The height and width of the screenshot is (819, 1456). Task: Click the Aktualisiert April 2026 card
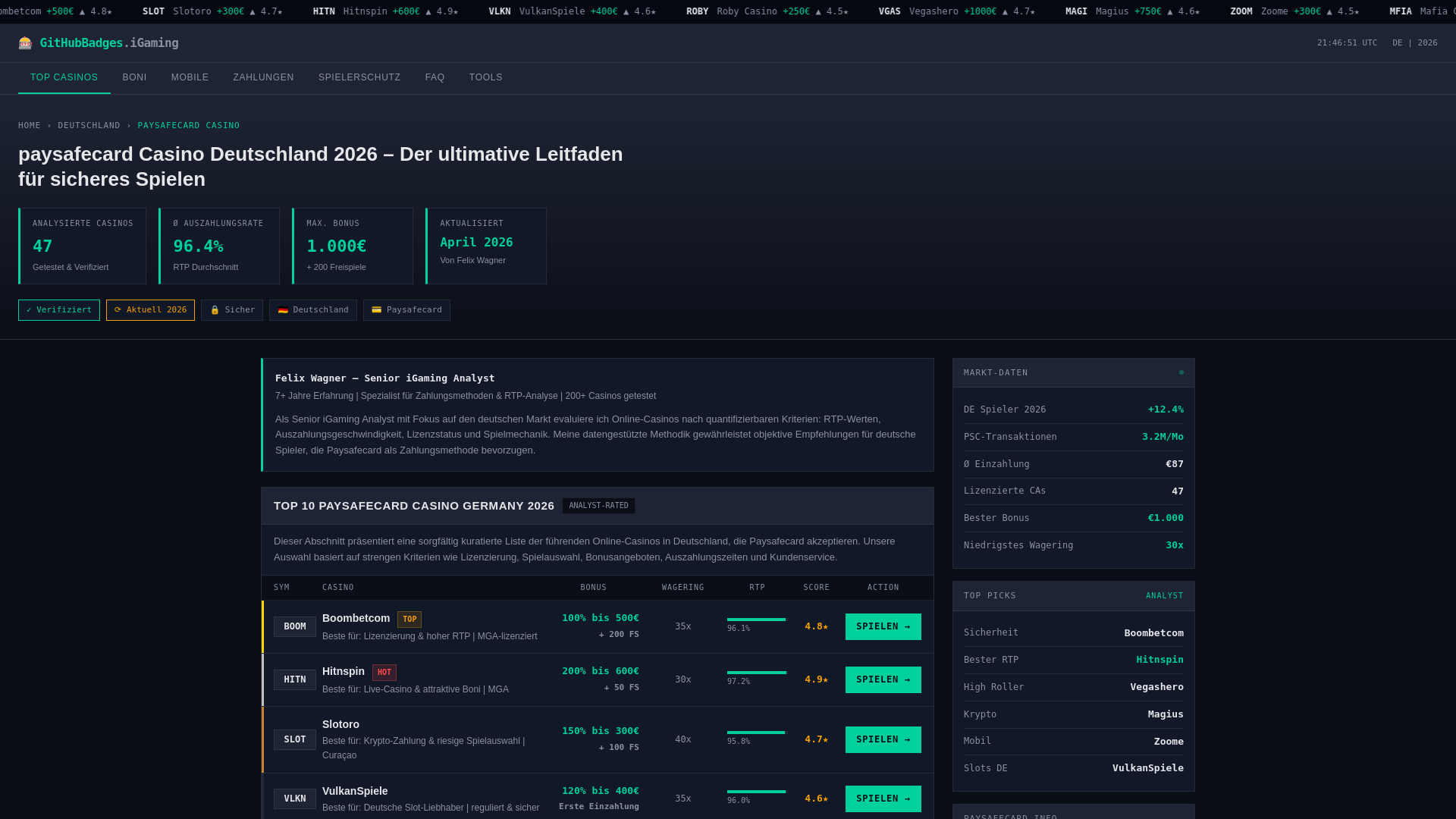[486, 246]
